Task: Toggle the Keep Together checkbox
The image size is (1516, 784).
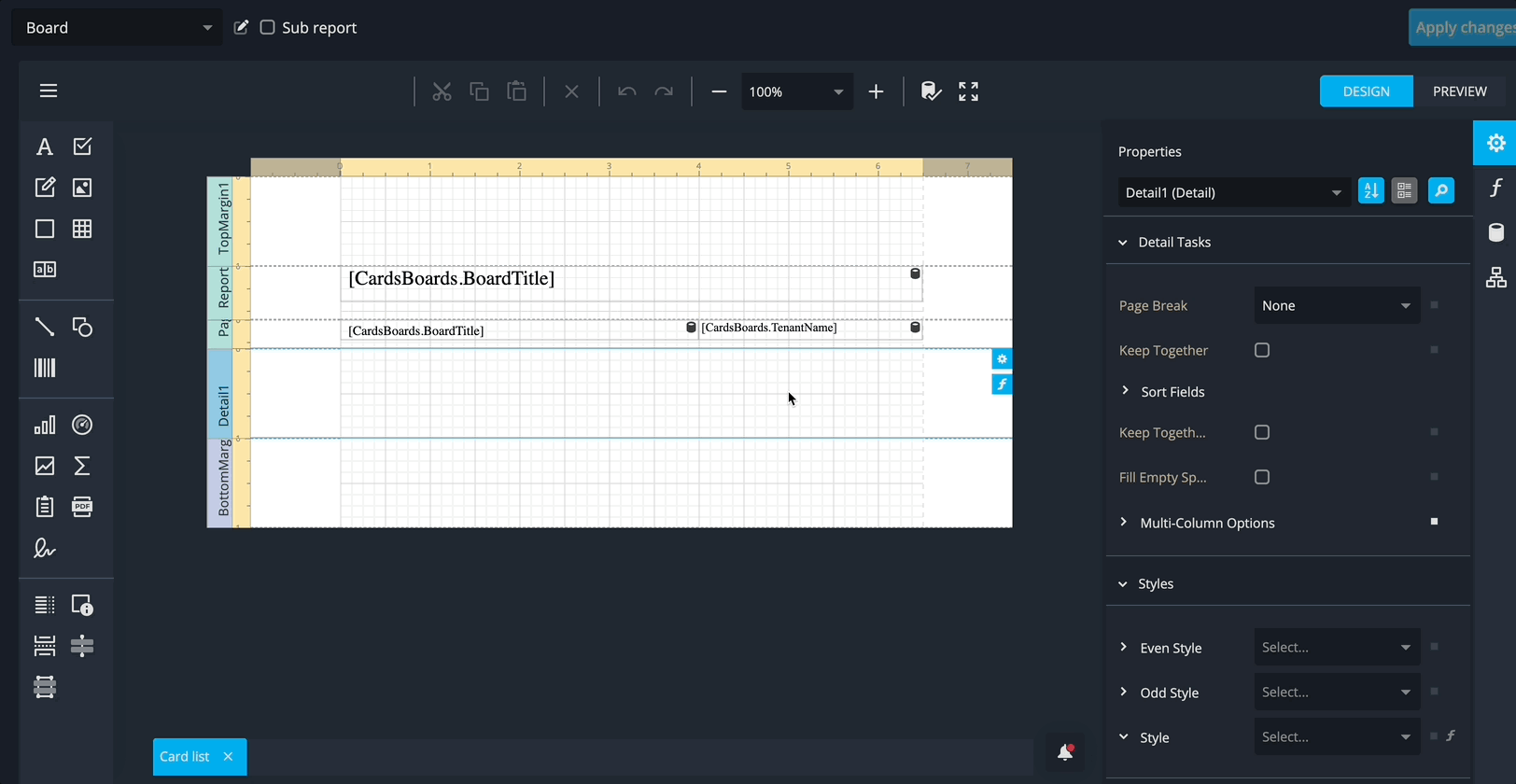Action: pos(1262,350)
